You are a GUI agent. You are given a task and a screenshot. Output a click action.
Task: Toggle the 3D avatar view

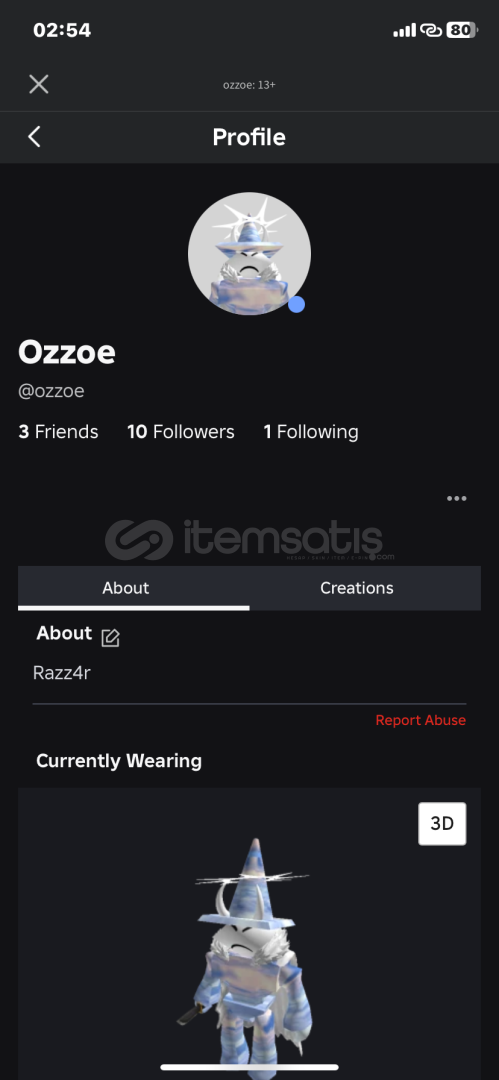(x=442, y=823)
